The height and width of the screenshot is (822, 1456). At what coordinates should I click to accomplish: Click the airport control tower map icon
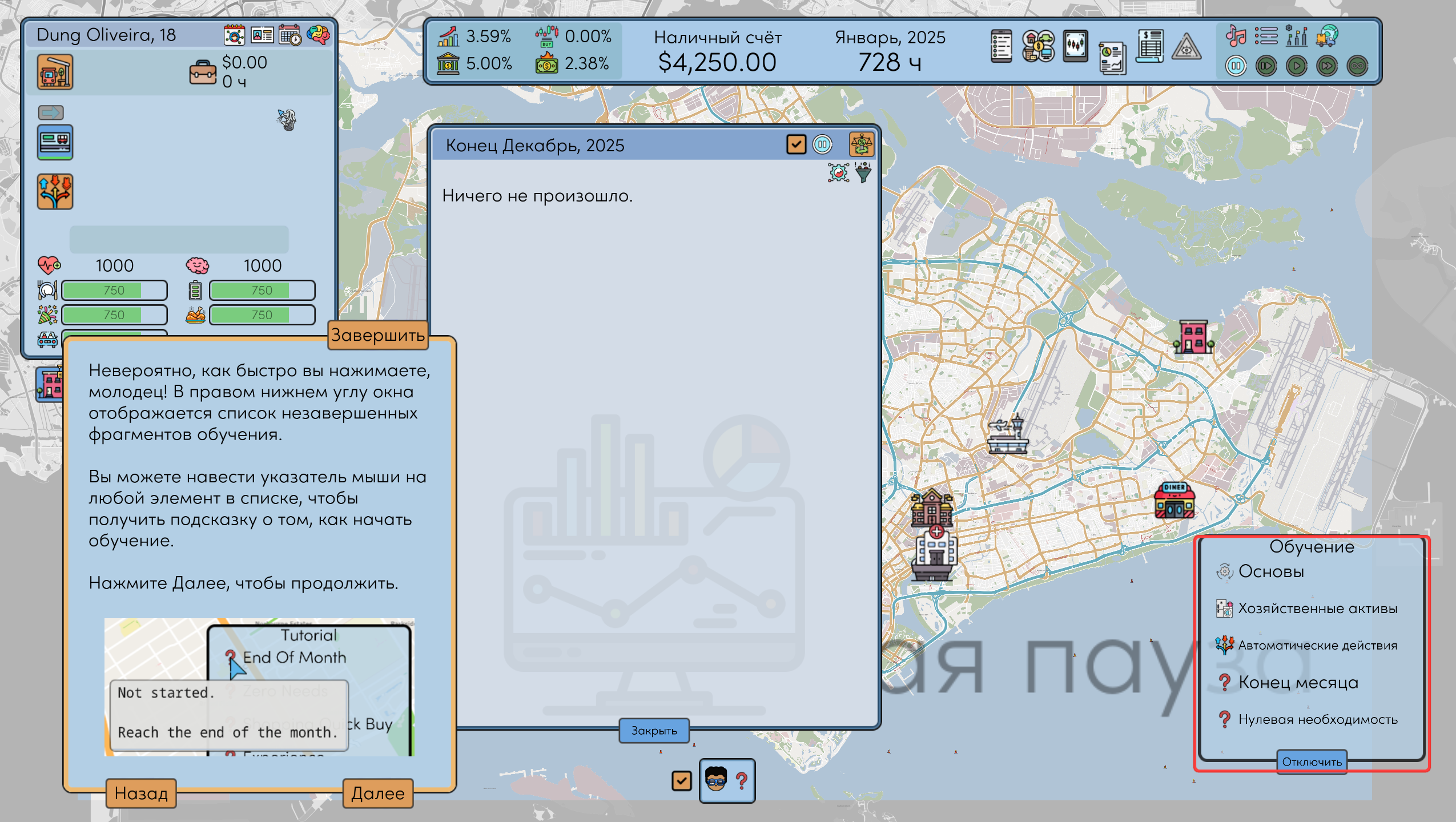pyautogui.click(x=1008, y=434)
